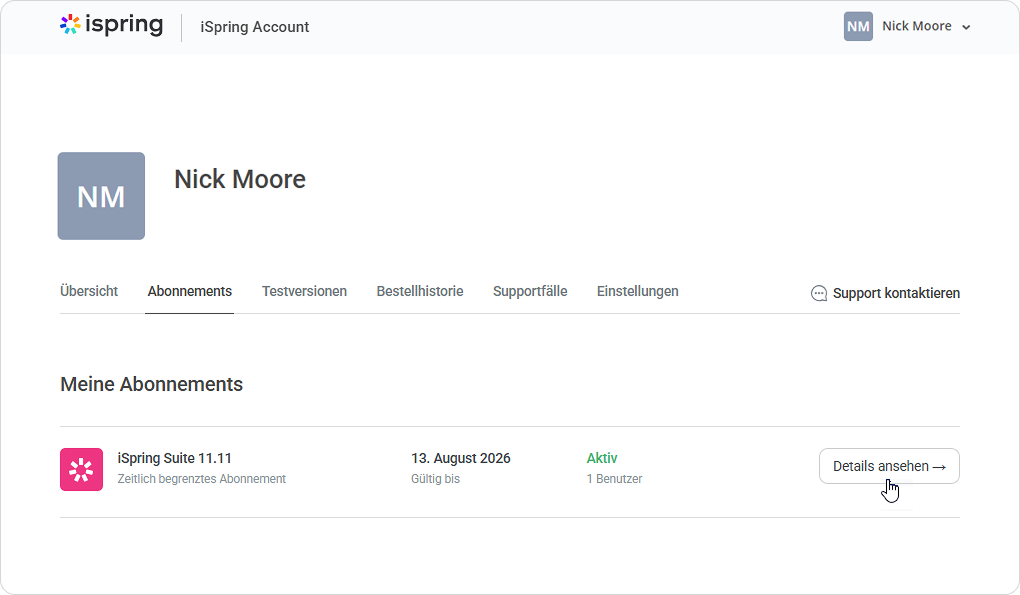The width and height of the screenshot is (1020, 595).
Task: Click the NM avatar in top bar
Action: point(858,27)
